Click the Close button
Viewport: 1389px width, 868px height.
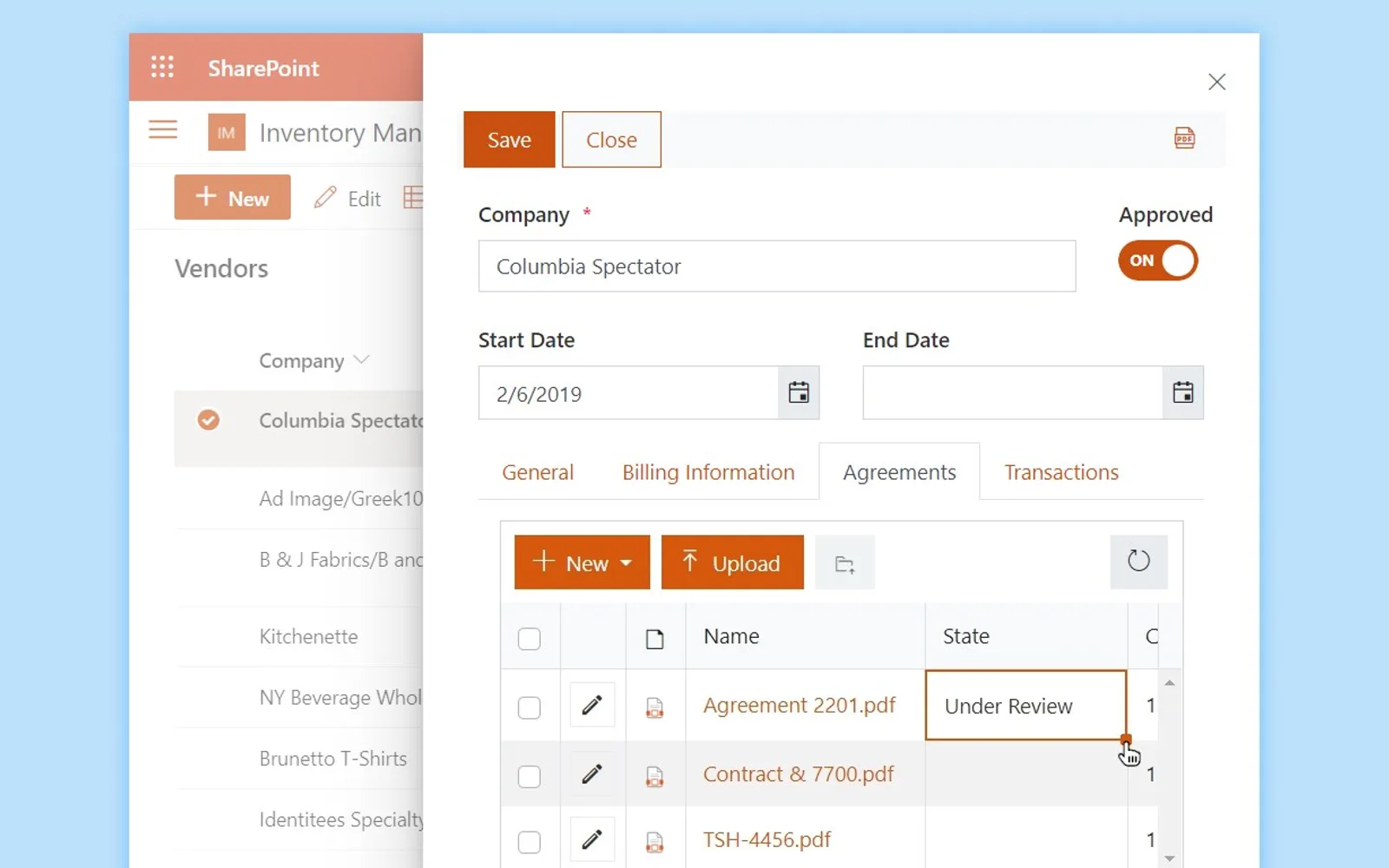[611, 140]
